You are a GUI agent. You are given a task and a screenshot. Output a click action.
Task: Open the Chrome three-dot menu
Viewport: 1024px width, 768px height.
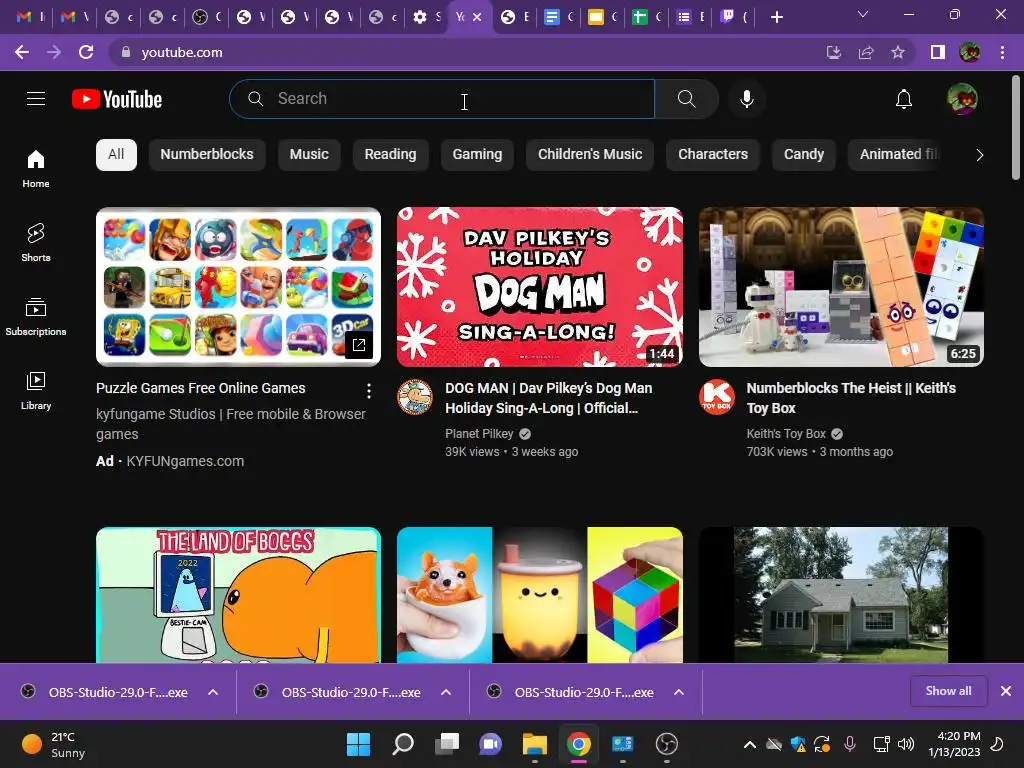click(x=1002, y=52)
